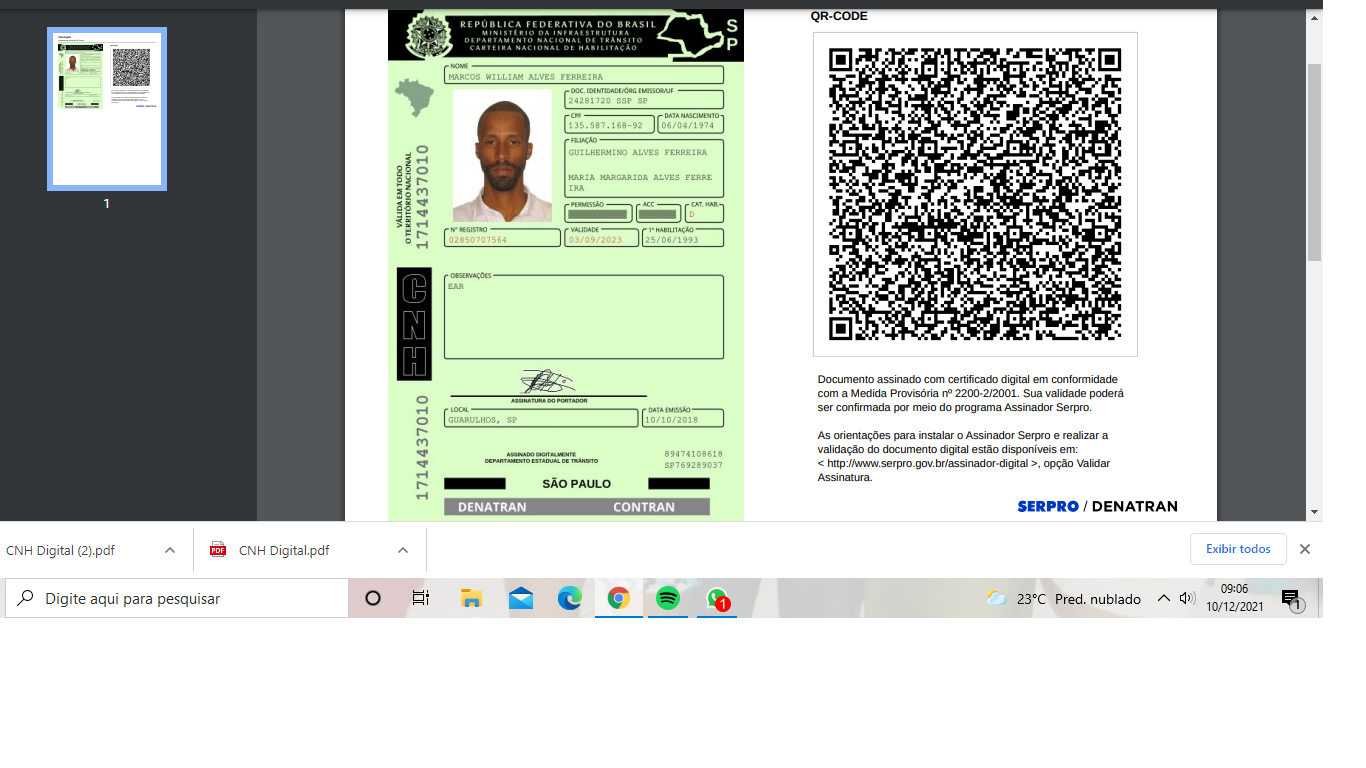Image resolution: width=1366 pixels, height=768 pixels.
Task: Open WhatsApp with the unread badge
Action: tap(717, 598)
